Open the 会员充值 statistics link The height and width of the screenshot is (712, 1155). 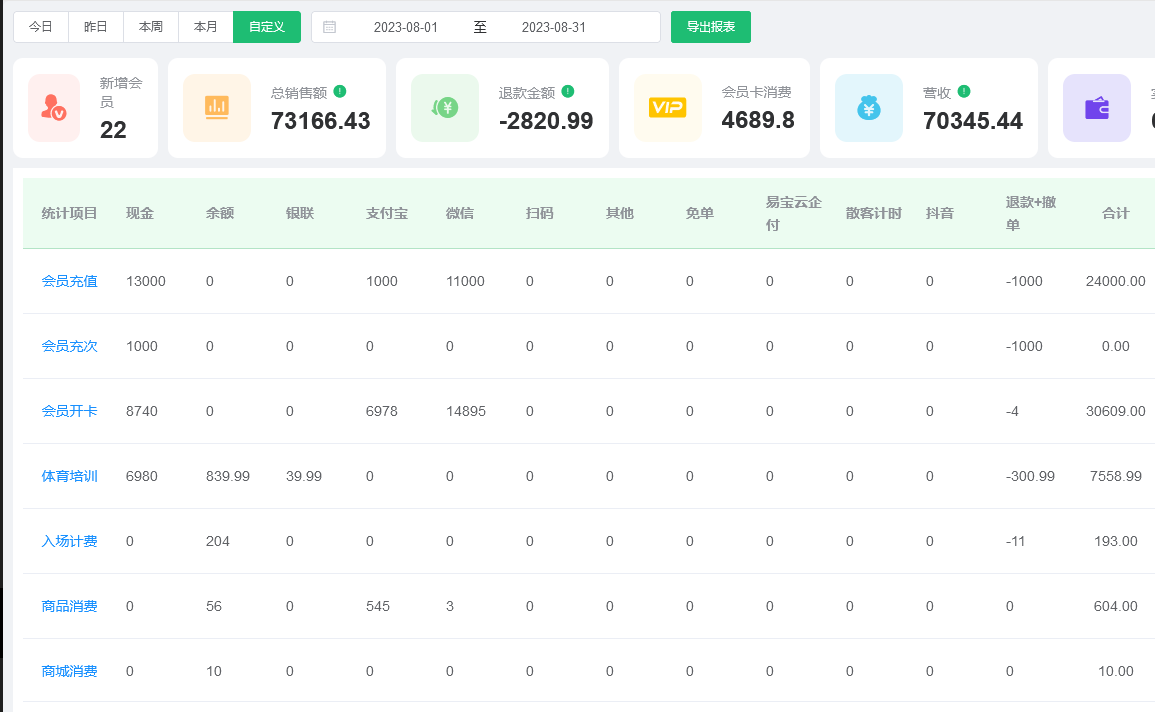[68, 281]
